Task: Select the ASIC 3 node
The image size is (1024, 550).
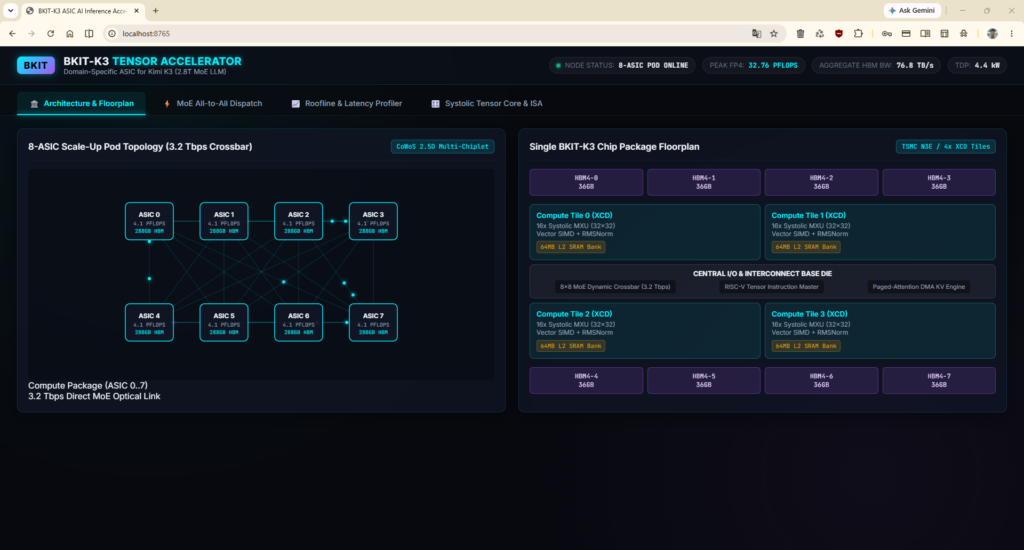Action: 373,221
